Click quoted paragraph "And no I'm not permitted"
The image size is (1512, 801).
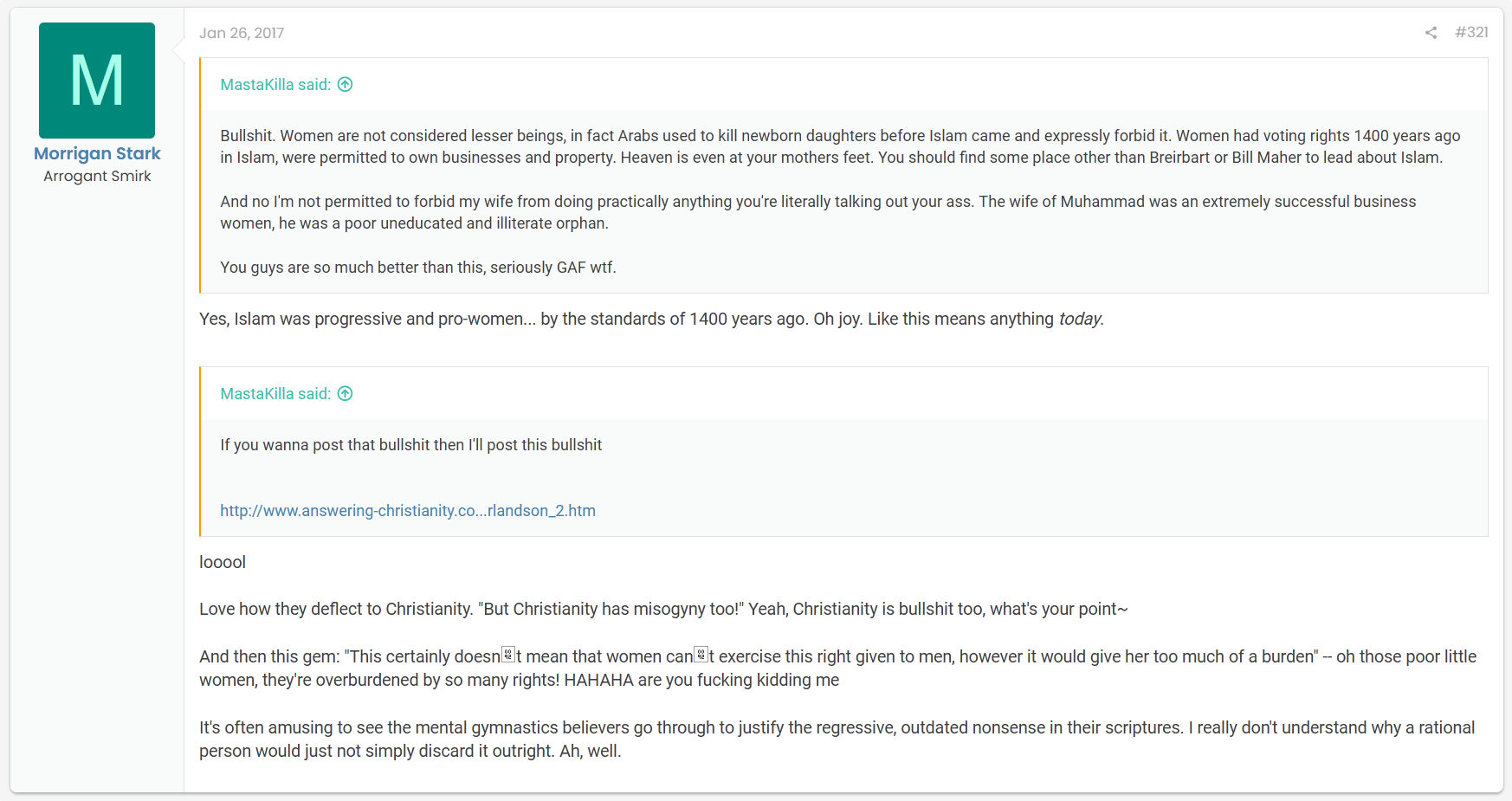point(817,212)
